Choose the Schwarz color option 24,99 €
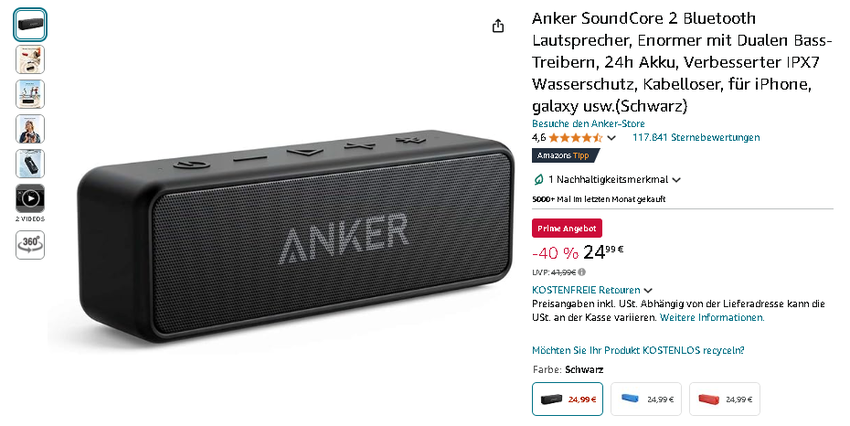 567,399
